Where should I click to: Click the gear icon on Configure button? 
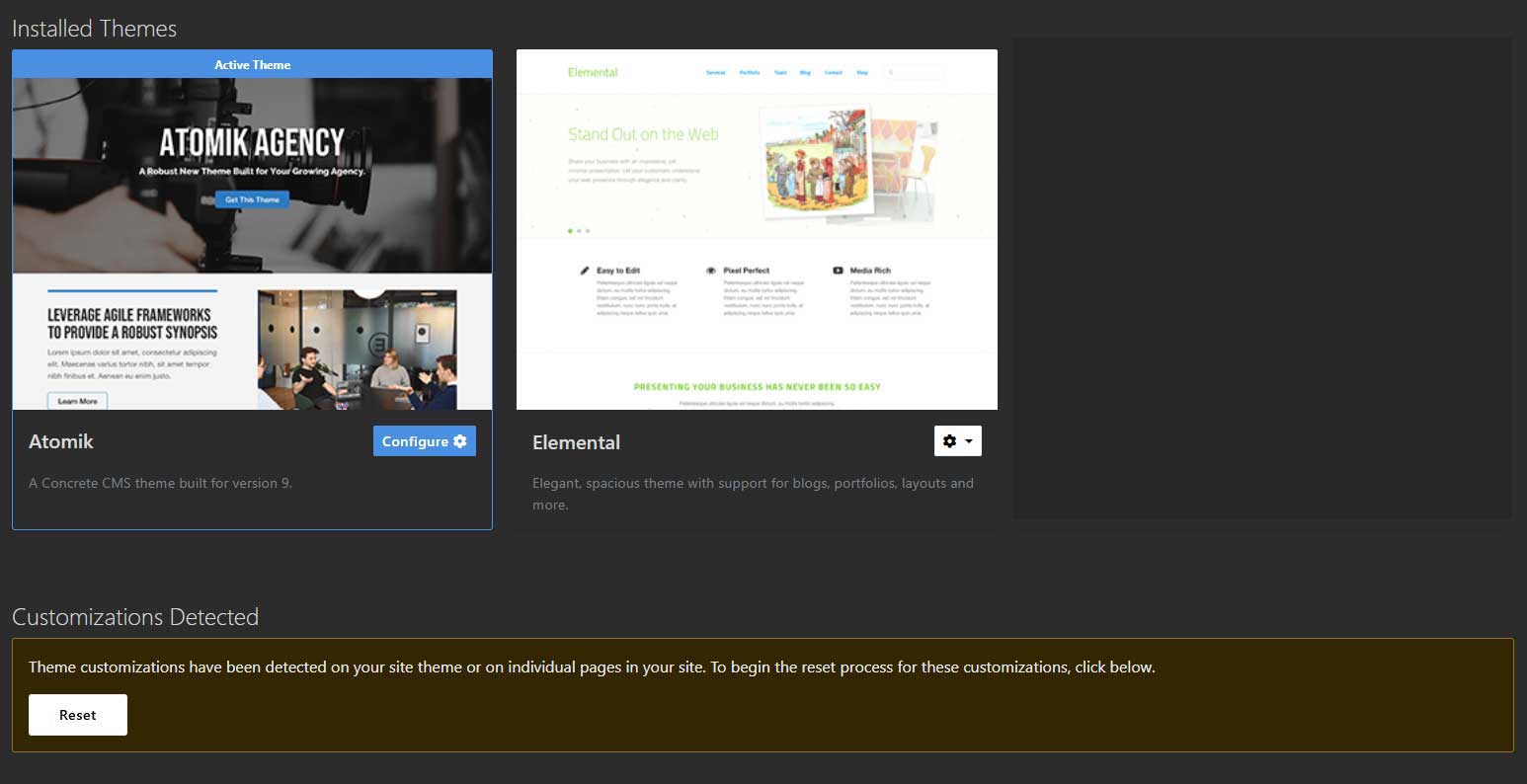pos(459,441)
